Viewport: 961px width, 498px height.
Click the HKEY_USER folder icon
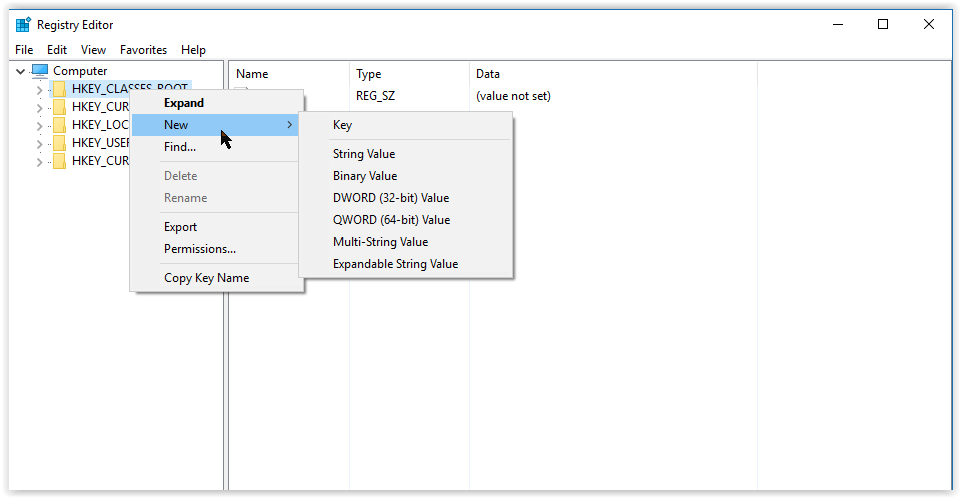[59, 143]
